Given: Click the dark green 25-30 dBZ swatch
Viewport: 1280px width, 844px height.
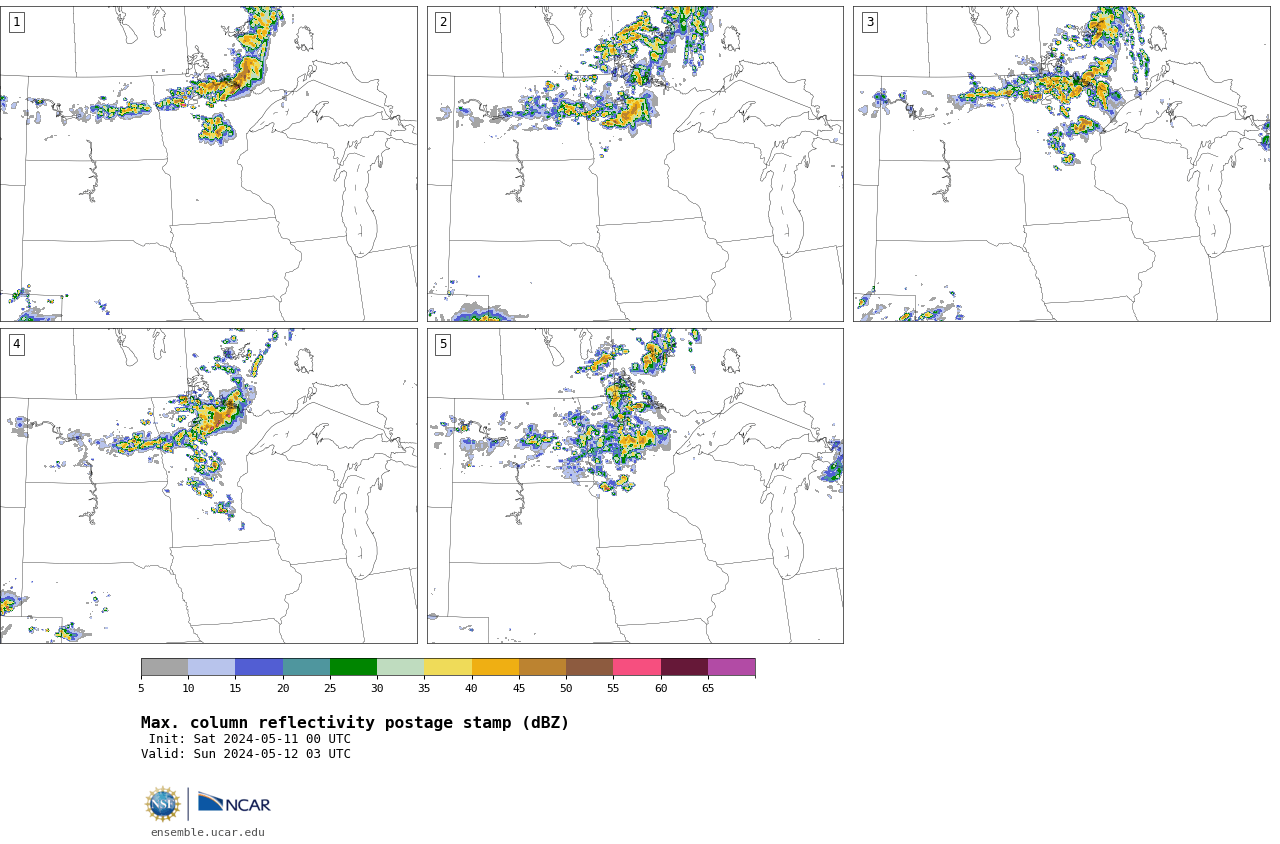Looking at the screenshot, I should 353,667.
